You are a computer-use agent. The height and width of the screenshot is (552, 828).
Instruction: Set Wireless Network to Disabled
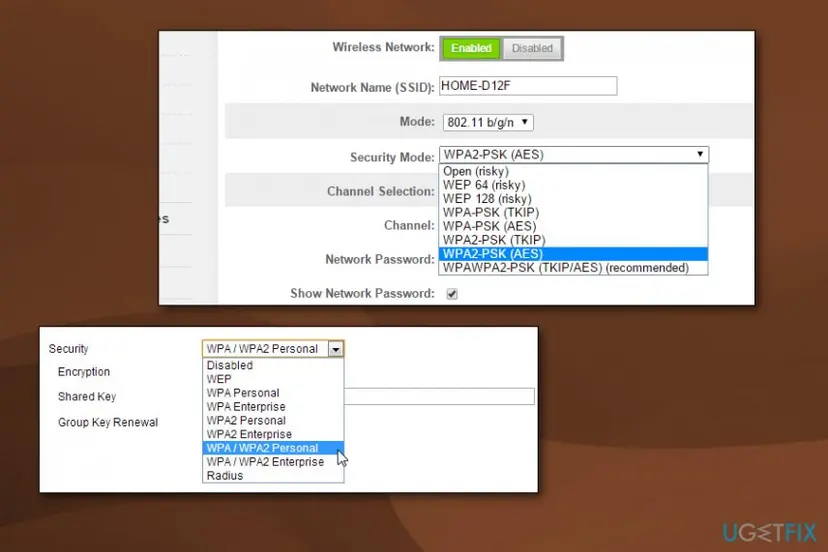532,48
